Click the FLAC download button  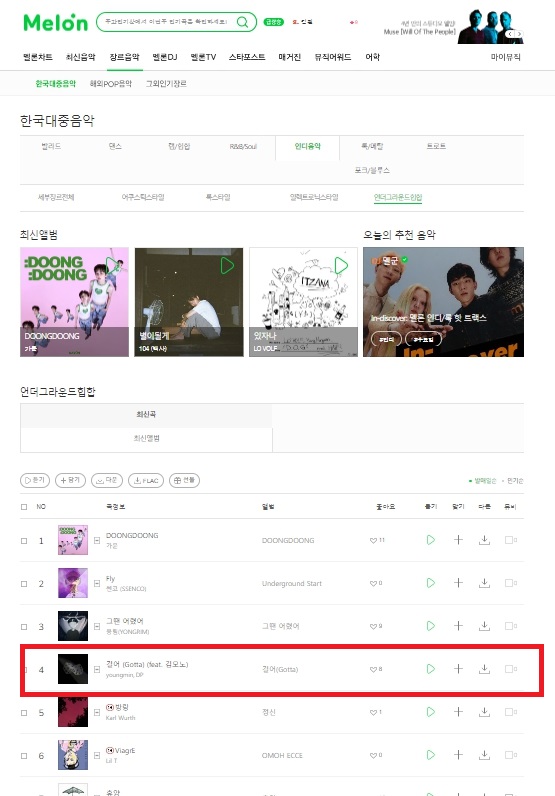(146, 480)
